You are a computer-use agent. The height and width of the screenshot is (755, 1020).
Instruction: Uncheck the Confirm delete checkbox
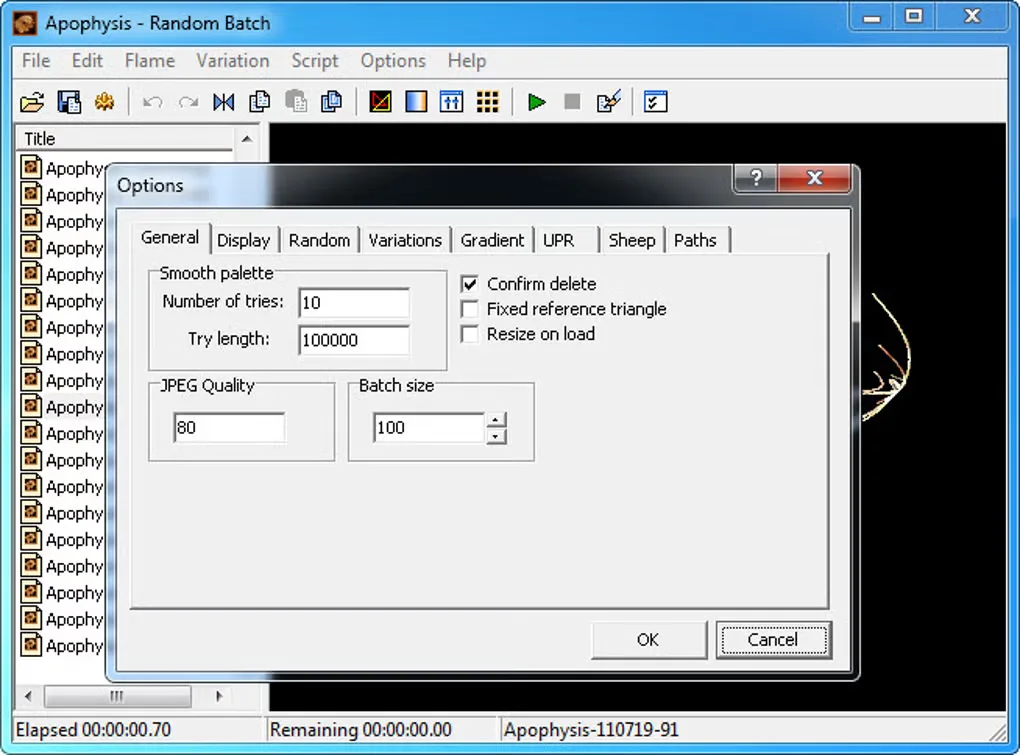470,284
